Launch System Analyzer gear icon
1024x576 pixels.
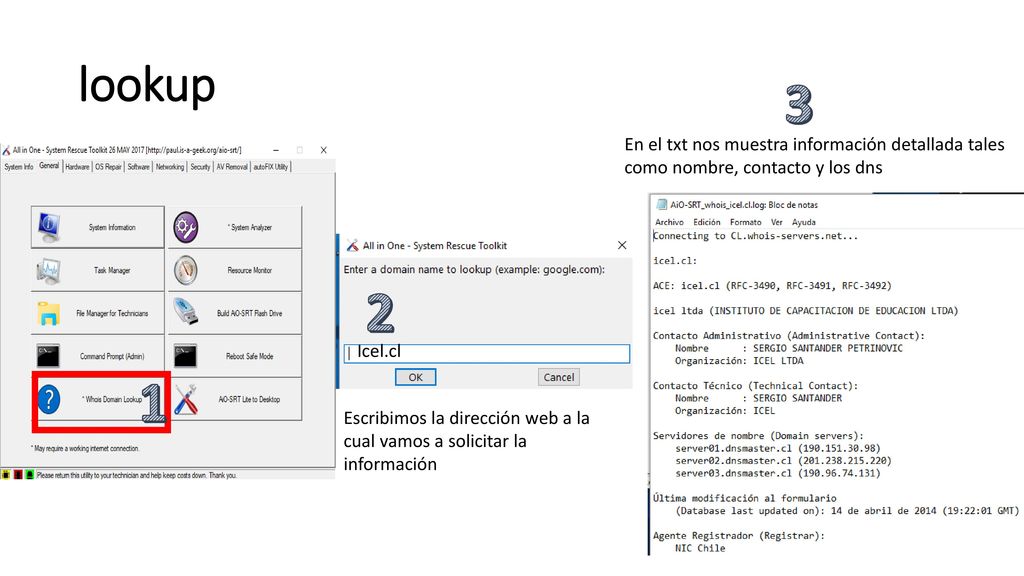[x=186, y=227]
